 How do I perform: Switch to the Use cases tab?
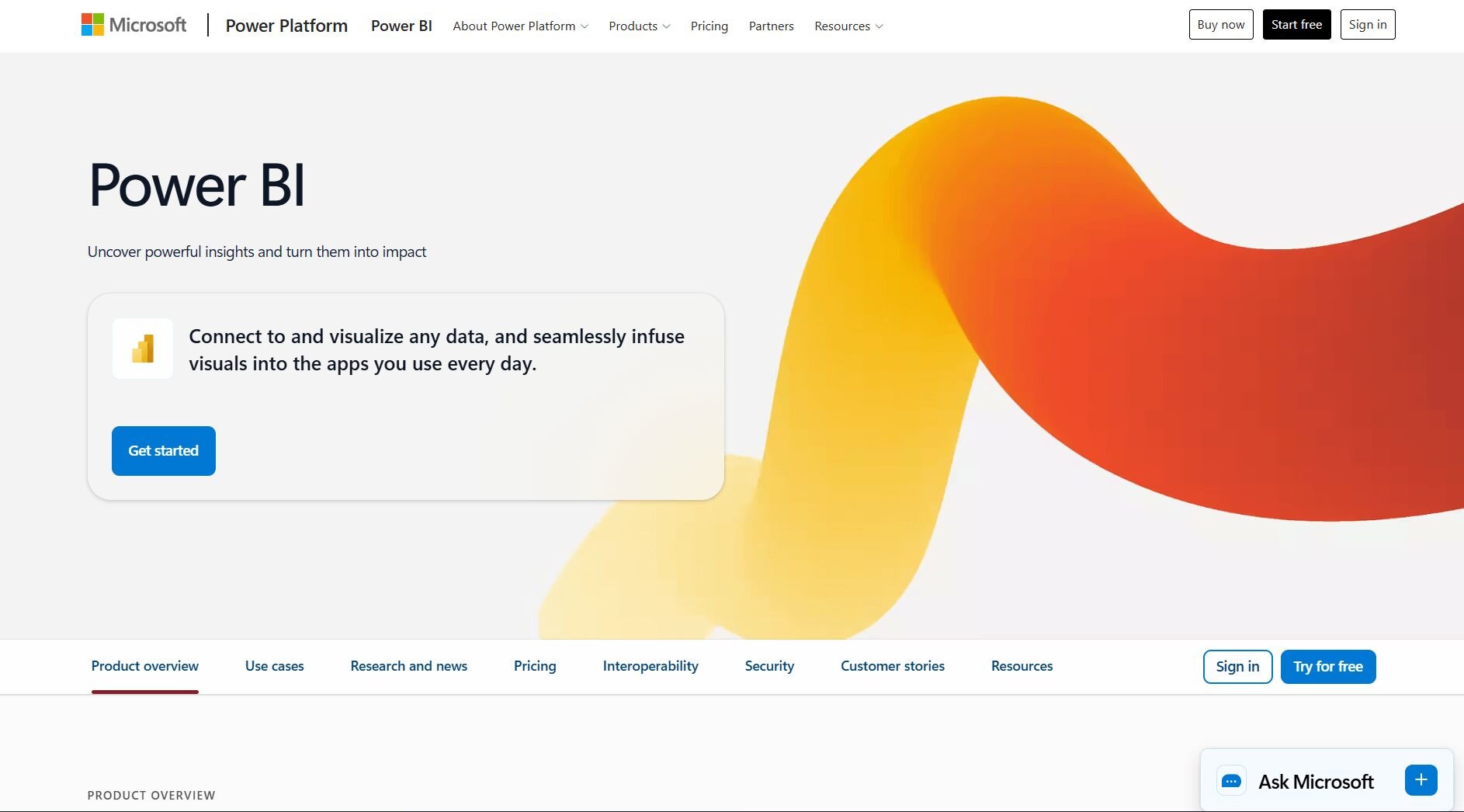coord(275,666)
